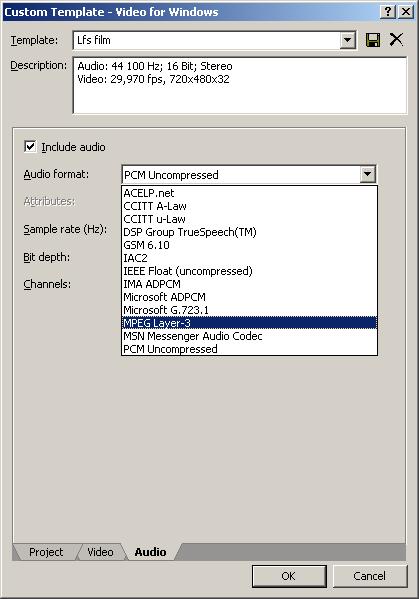Image resolution: width=419 pixels, height=599 pixels.
Task: Close the Custom Template dialog window
Action: (x=406, y=11)
